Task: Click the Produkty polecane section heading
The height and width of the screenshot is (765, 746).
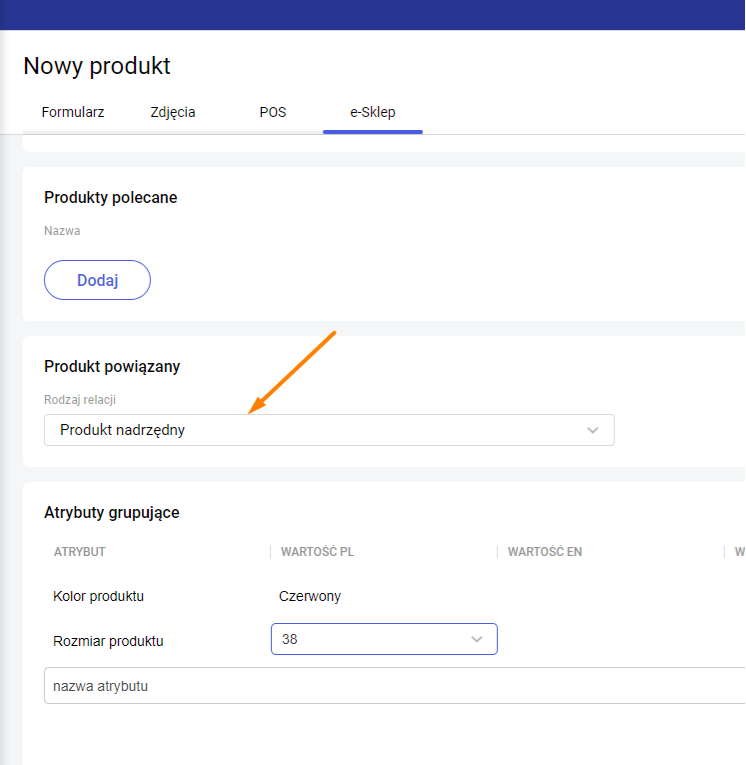Action: (x=111, y=198)
